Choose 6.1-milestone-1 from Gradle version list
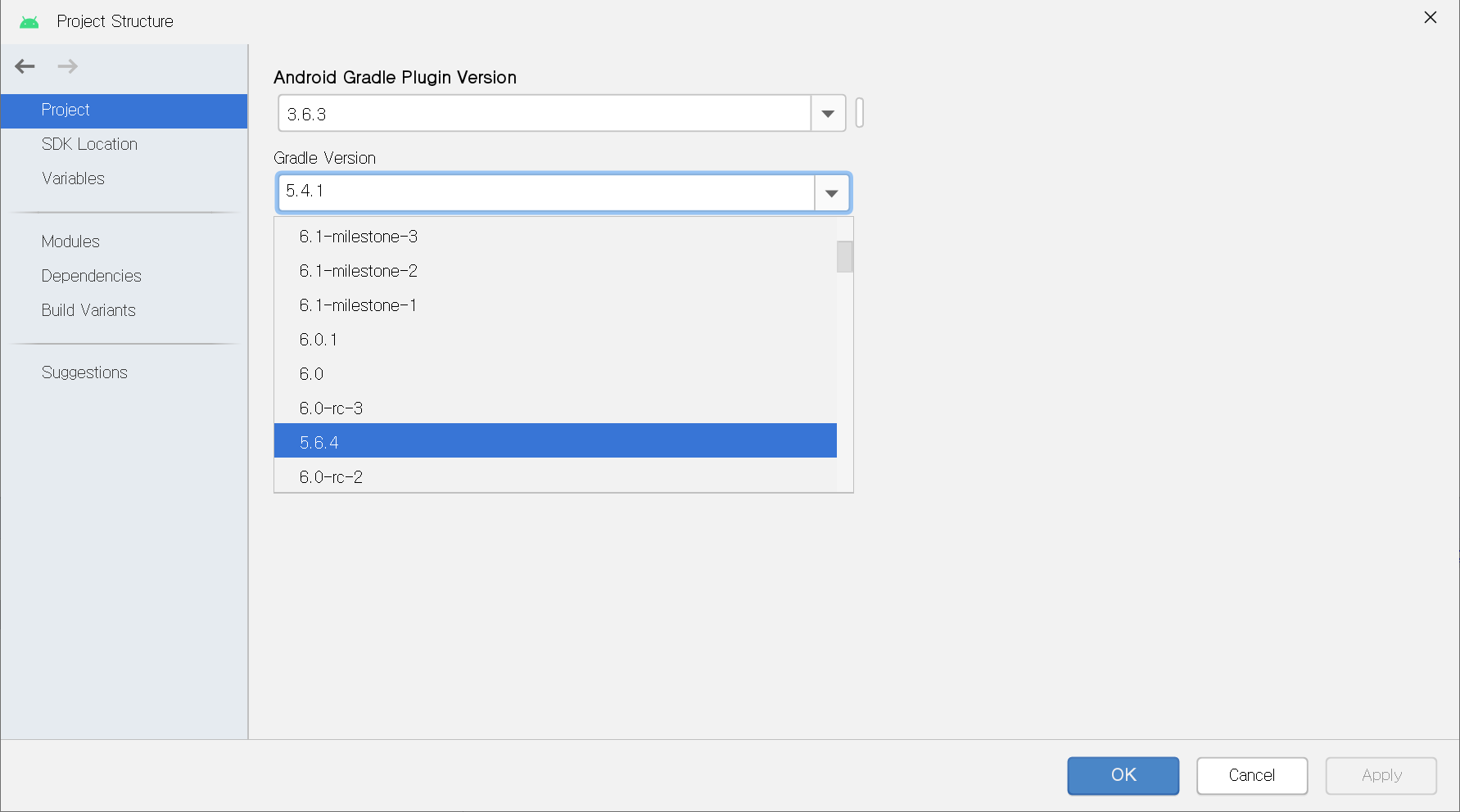The width and height of the screenshot is (1460, 812). (x=555, y=305)
